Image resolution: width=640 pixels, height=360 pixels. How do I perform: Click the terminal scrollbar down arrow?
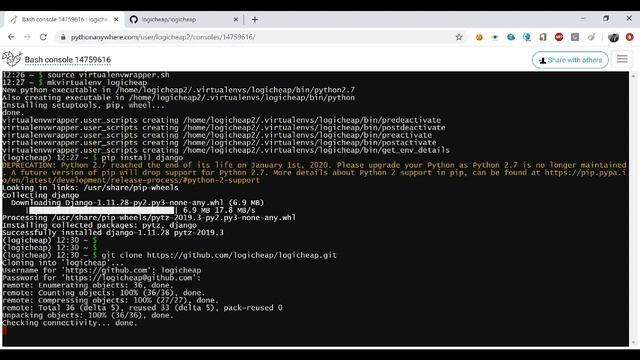tap(633, 342)
